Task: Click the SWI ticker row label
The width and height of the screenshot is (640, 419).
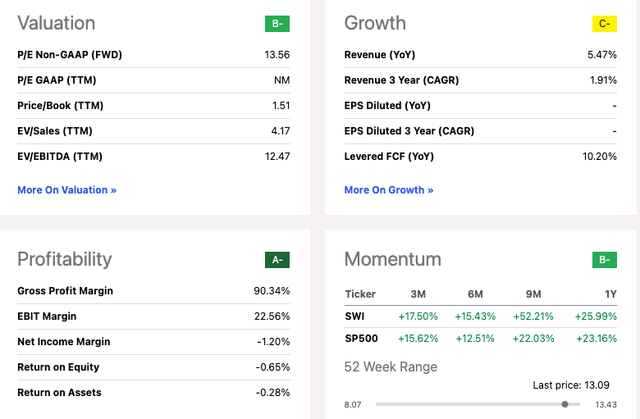Action: pos(355,316)
